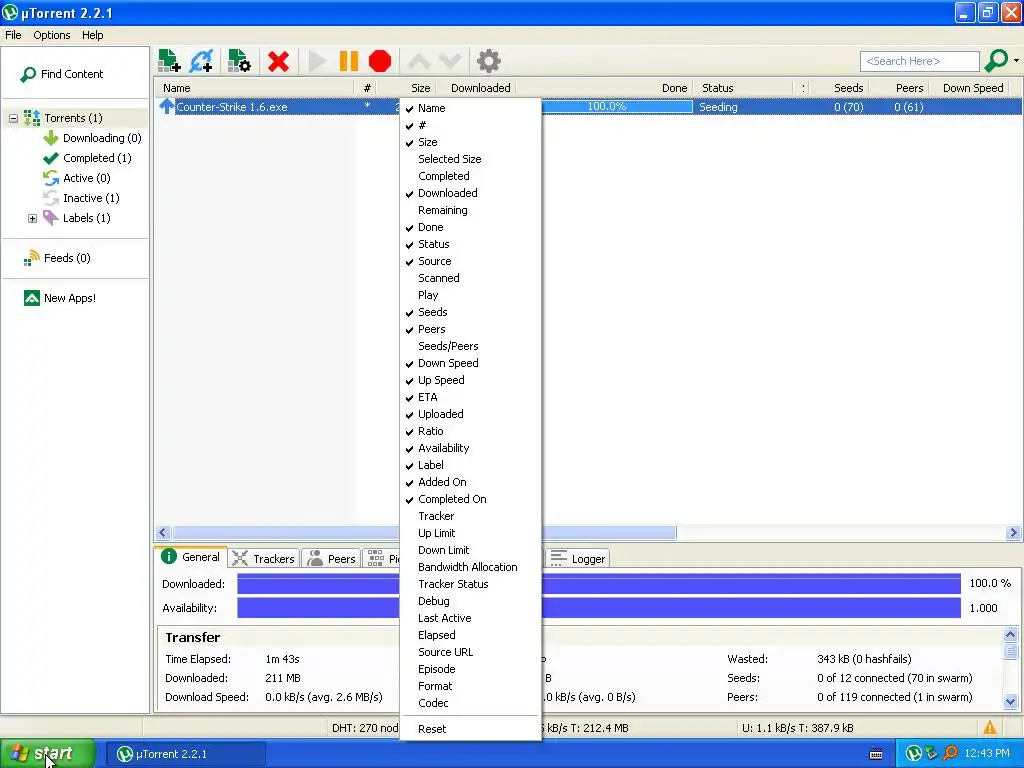Click the Move Down Queue arrow icon
Screen dimensions: 1024x768
click(451, 61)
